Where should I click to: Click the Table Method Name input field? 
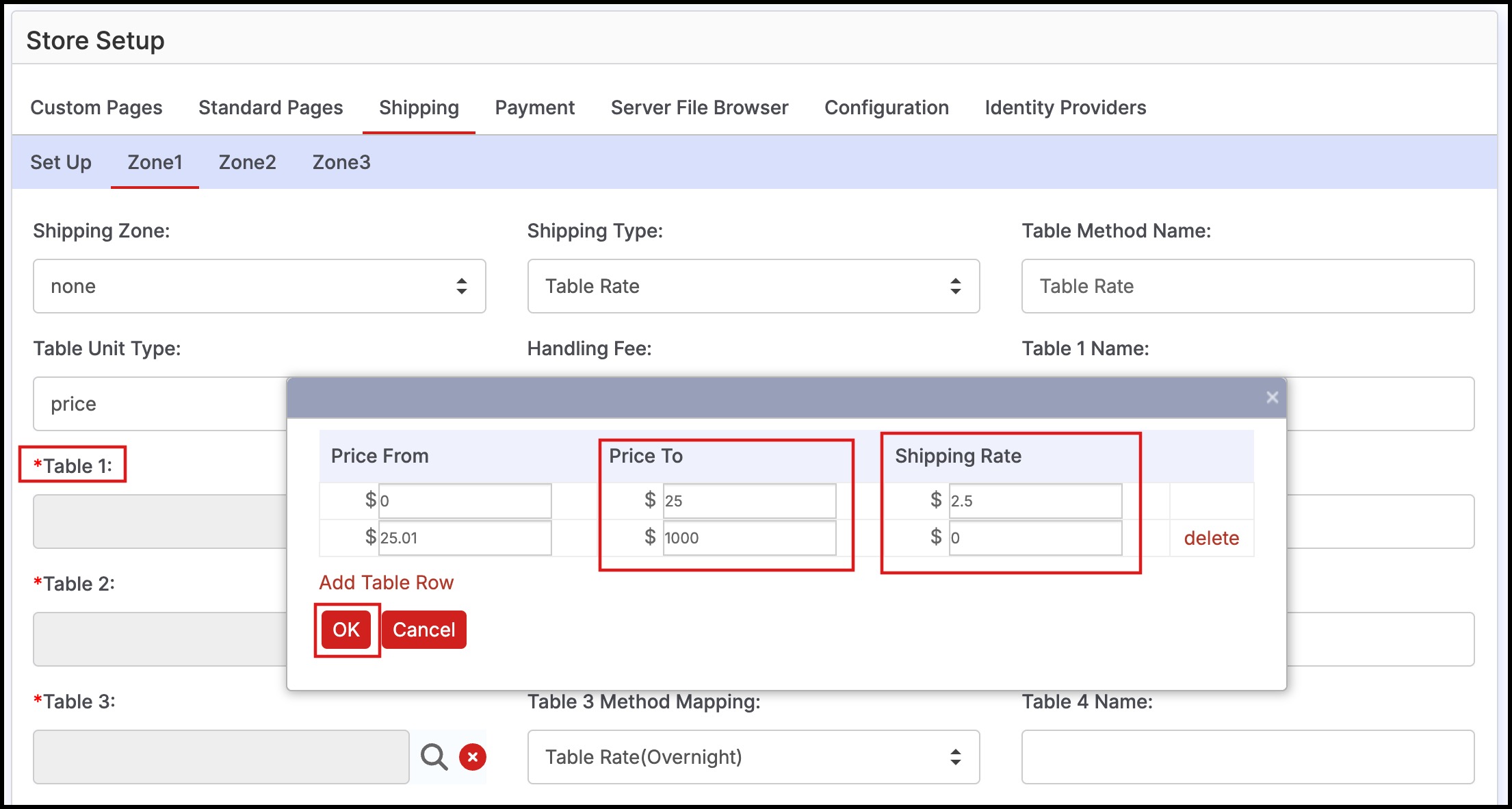[1247, 286]
